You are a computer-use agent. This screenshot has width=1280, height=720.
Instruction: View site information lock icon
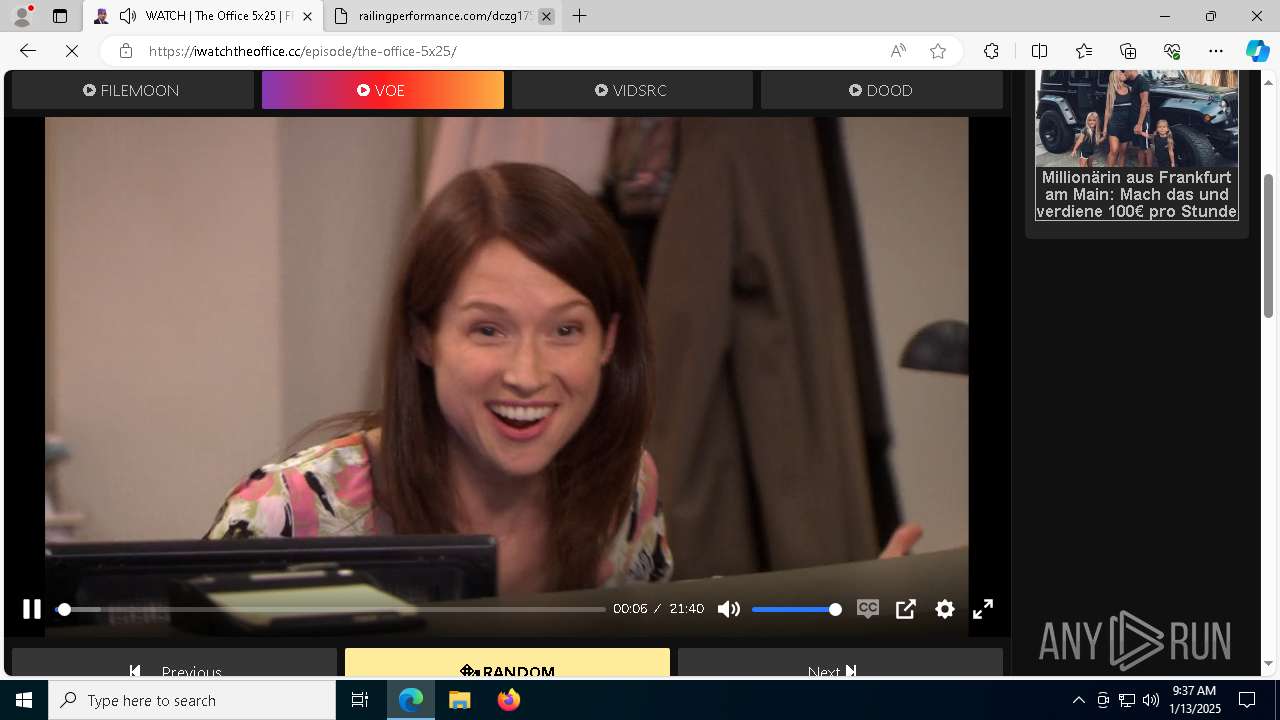(125, 51)
